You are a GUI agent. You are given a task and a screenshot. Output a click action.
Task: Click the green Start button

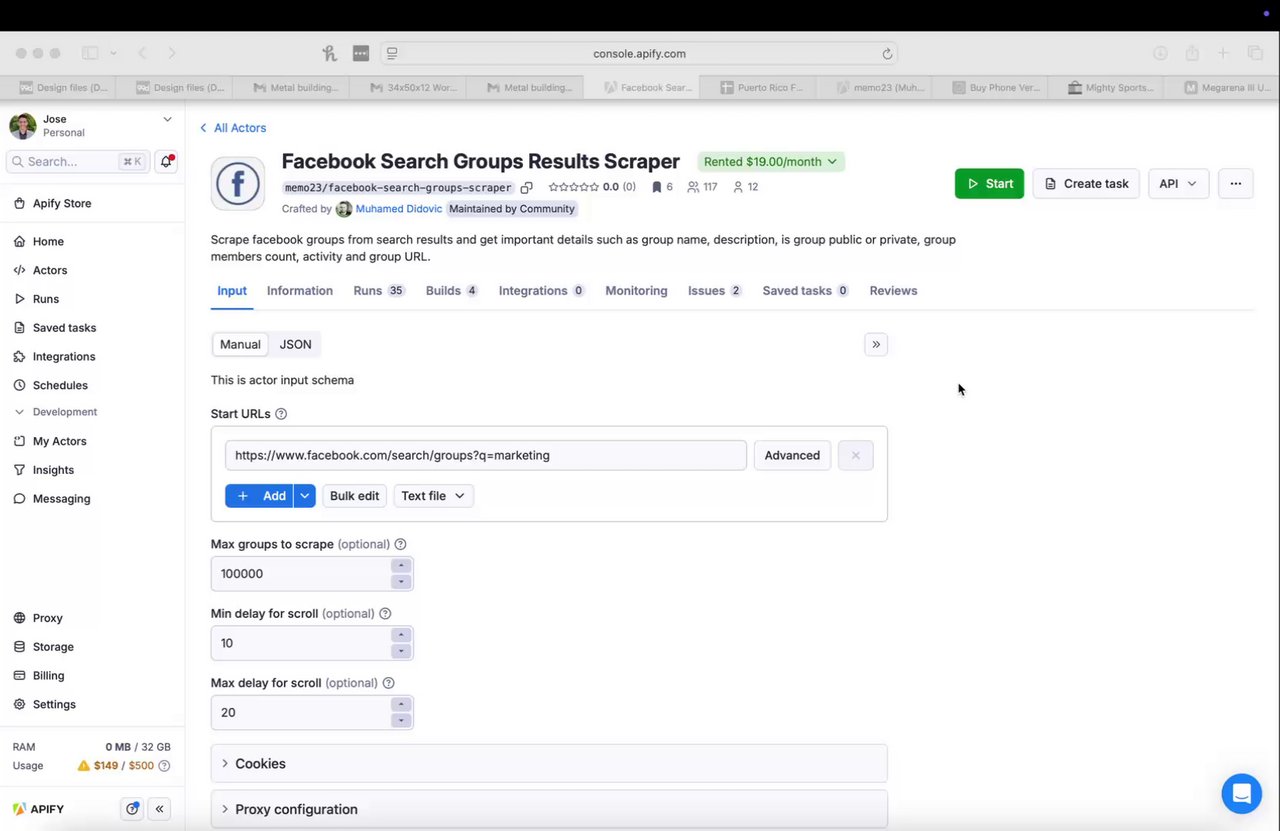pos(989,184)
